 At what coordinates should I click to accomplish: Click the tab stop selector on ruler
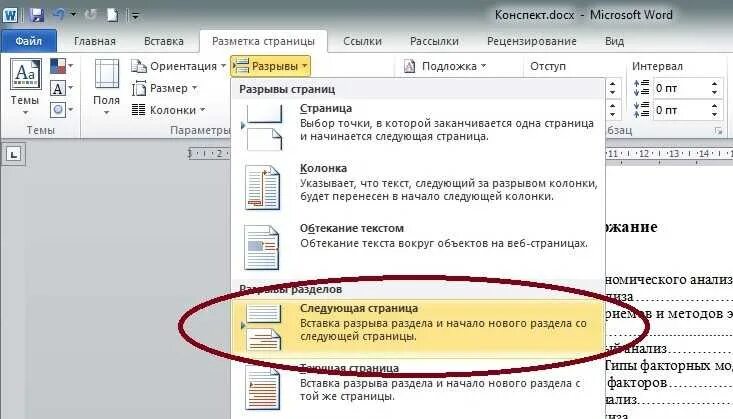click(14, 154)
